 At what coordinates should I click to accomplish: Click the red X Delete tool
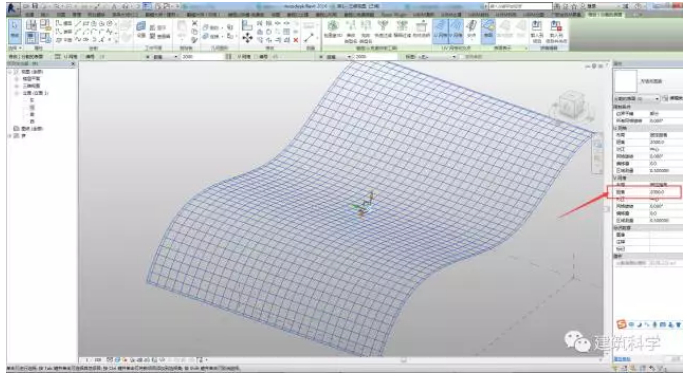point(295,40)
